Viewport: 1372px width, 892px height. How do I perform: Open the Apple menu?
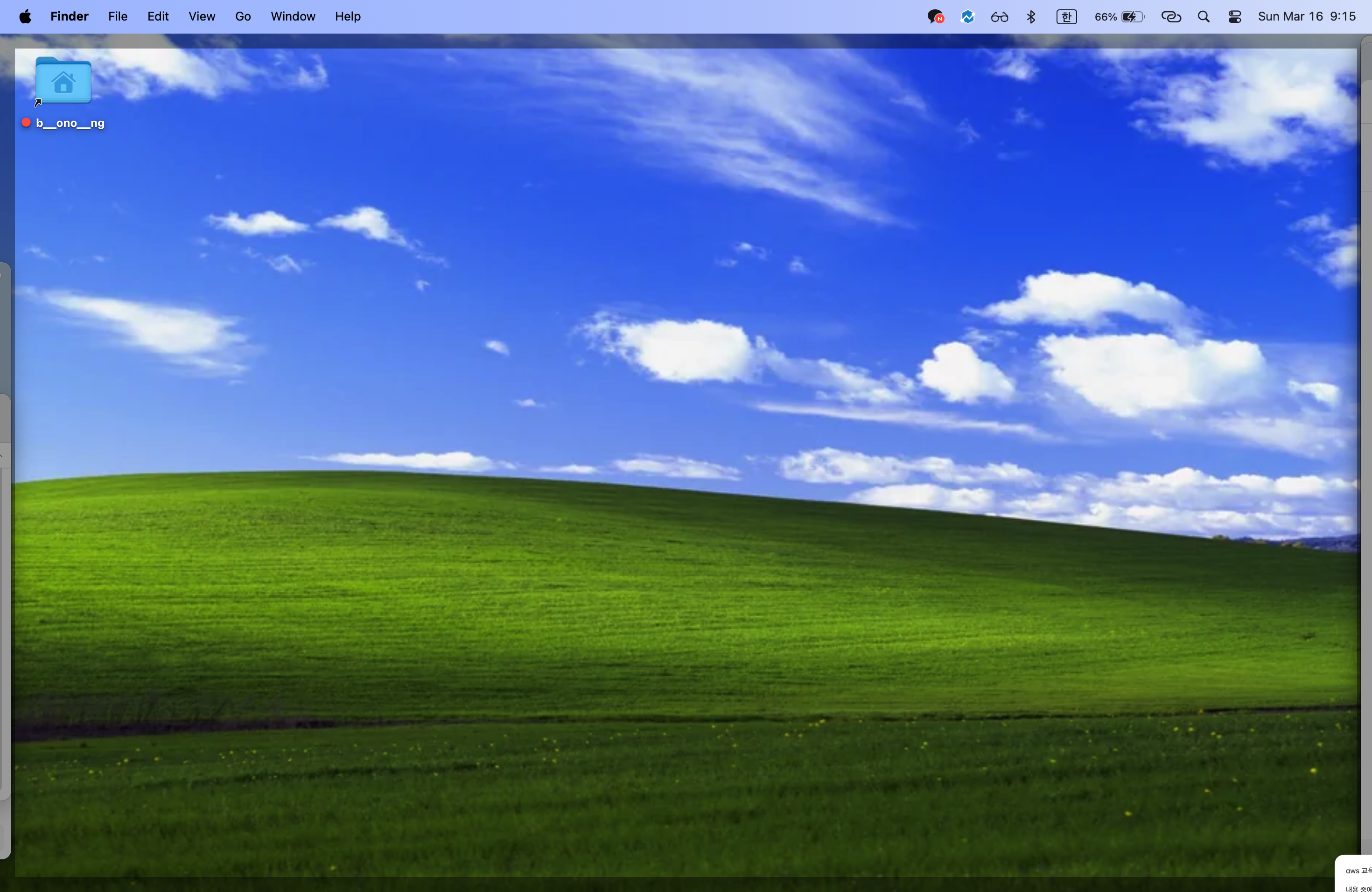[25, 16]
